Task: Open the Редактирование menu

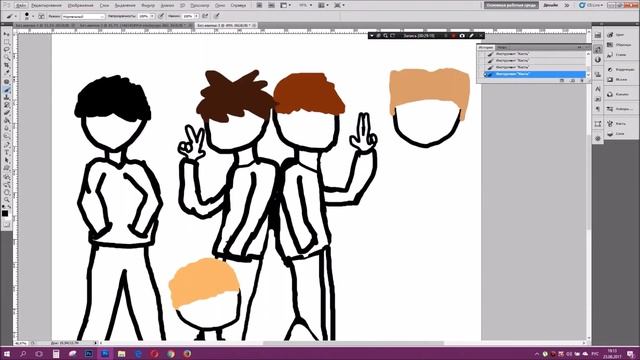Action: click(x=46, y=5)
